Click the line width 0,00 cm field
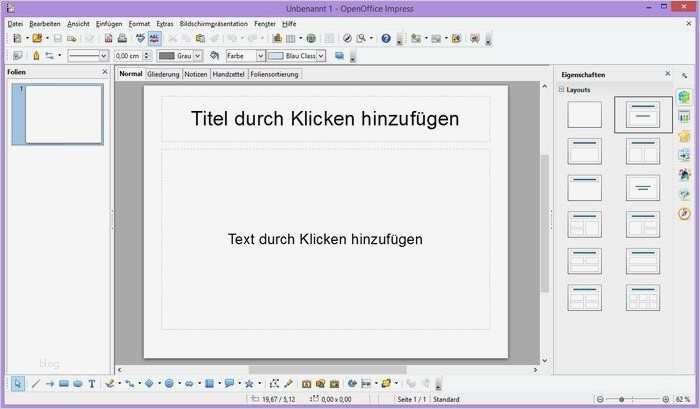This screenshot has width=700, height=409. (x=128, y=56)
